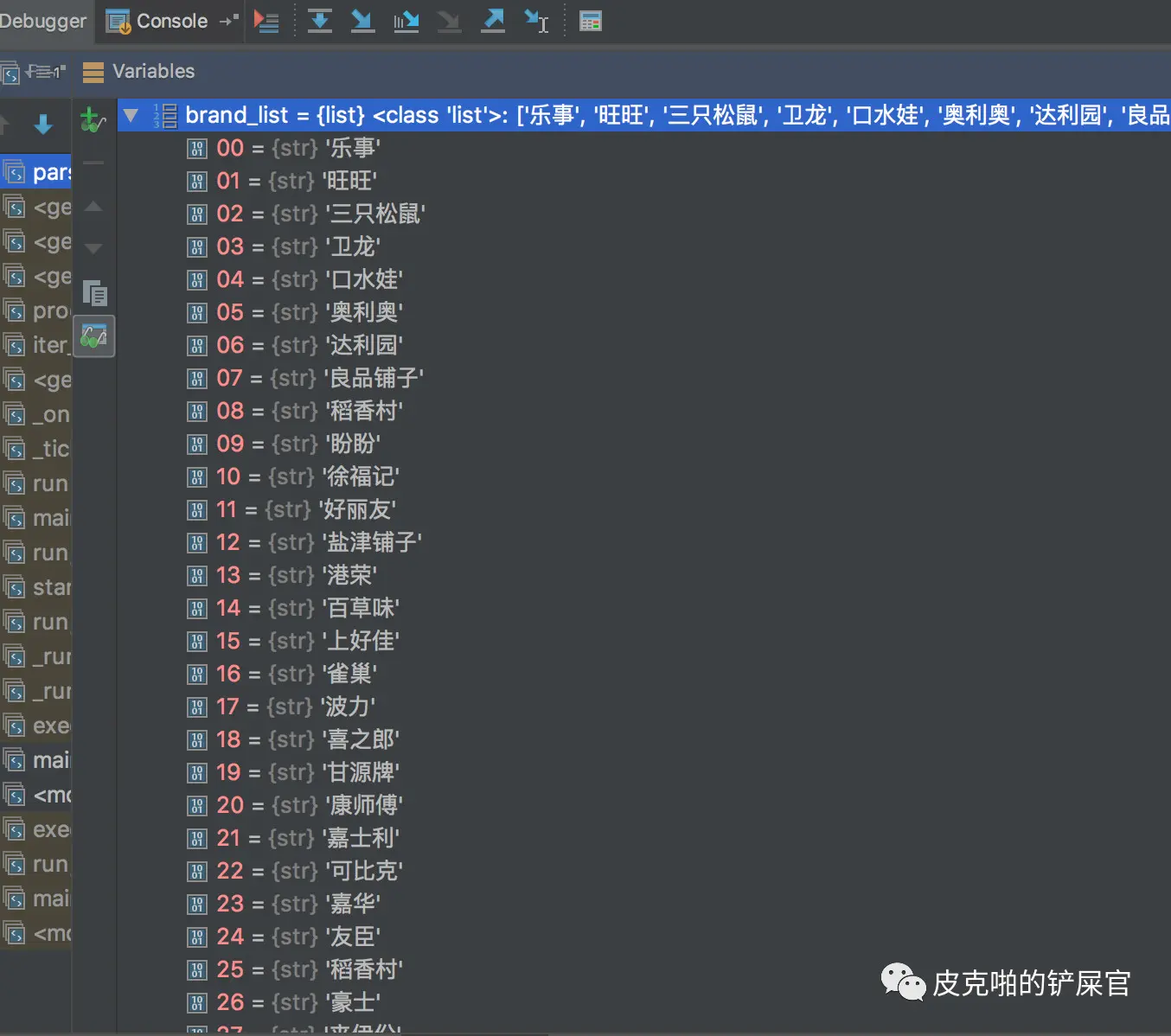Click the remove watch minus icon
This screenshot has width=1171, height=1036.
tap(93, 163)
